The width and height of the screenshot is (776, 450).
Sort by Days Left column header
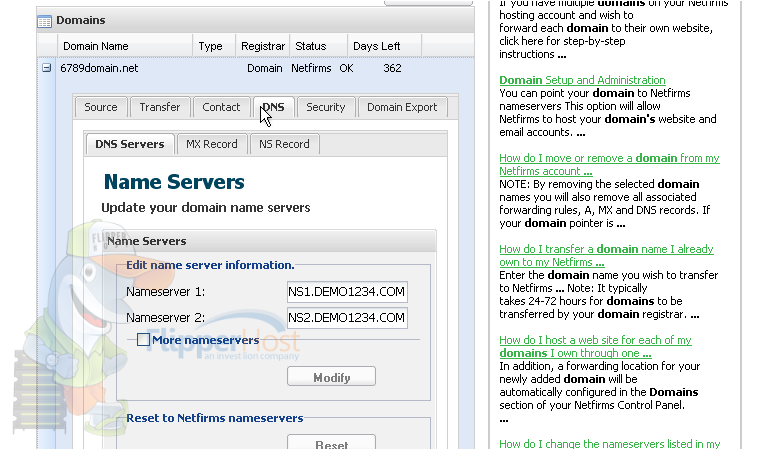[384, 46]
